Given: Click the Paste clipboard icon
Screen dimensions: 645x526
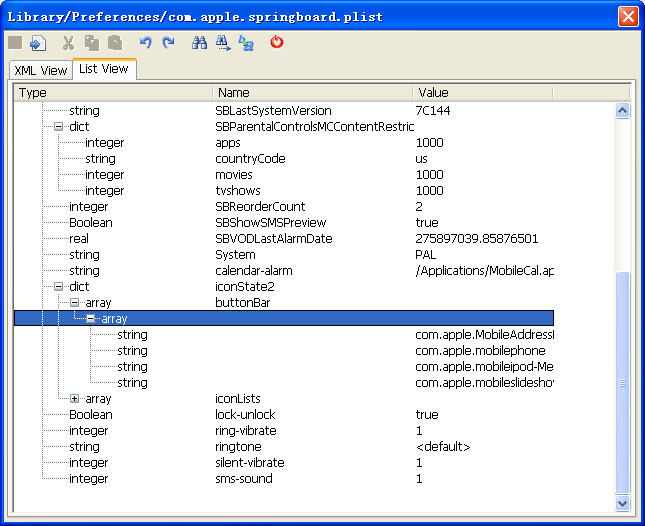Looking at the screenshot, I should pos(115,43).
